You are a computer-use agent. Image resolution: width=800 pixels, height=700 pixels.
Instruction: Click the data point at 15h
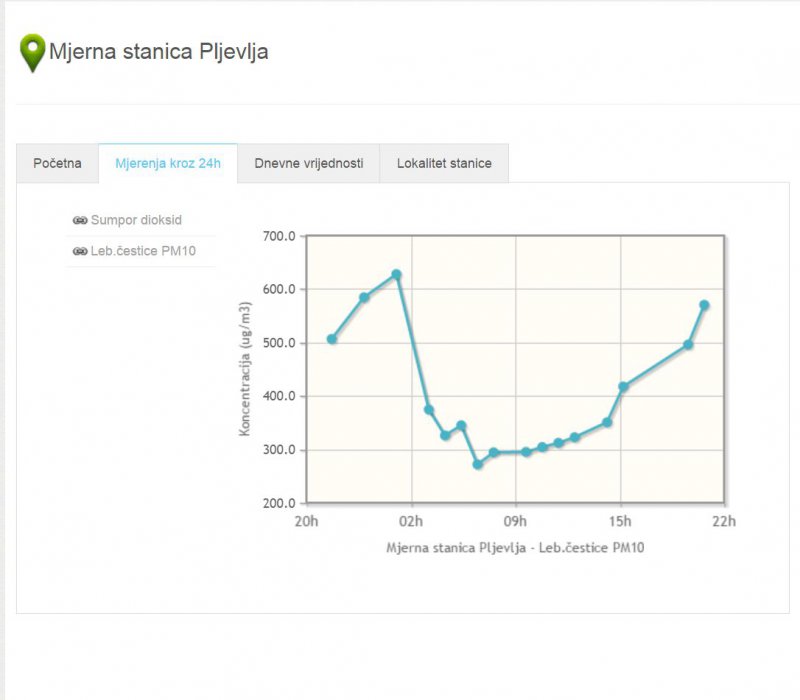click(x=623, y=386)
